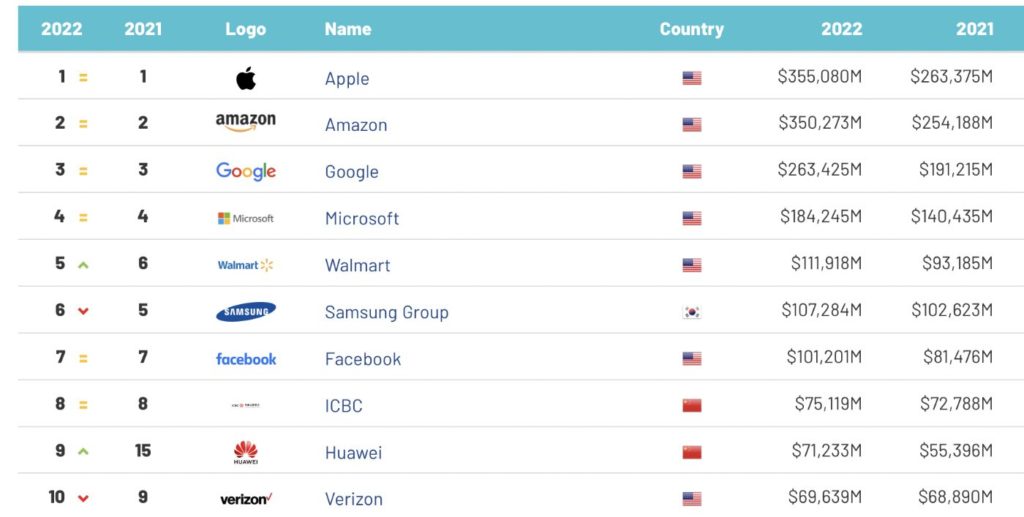1024x517 pixels.
Task: Sort by the Name column header
Action: point(348,29)
